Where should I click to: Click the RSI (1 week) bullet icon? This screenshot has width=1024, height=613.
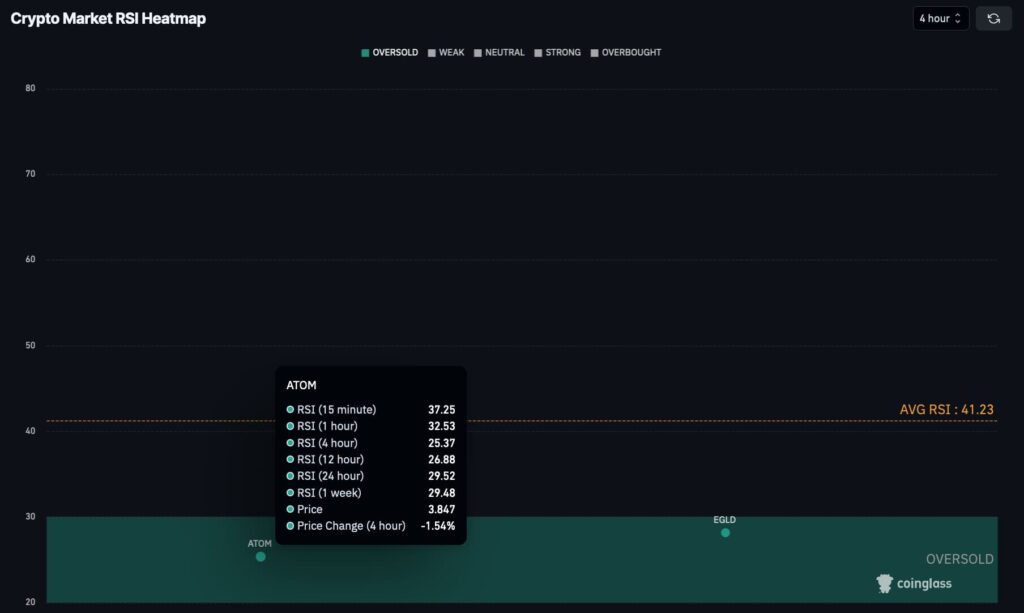tap(290, 493)
